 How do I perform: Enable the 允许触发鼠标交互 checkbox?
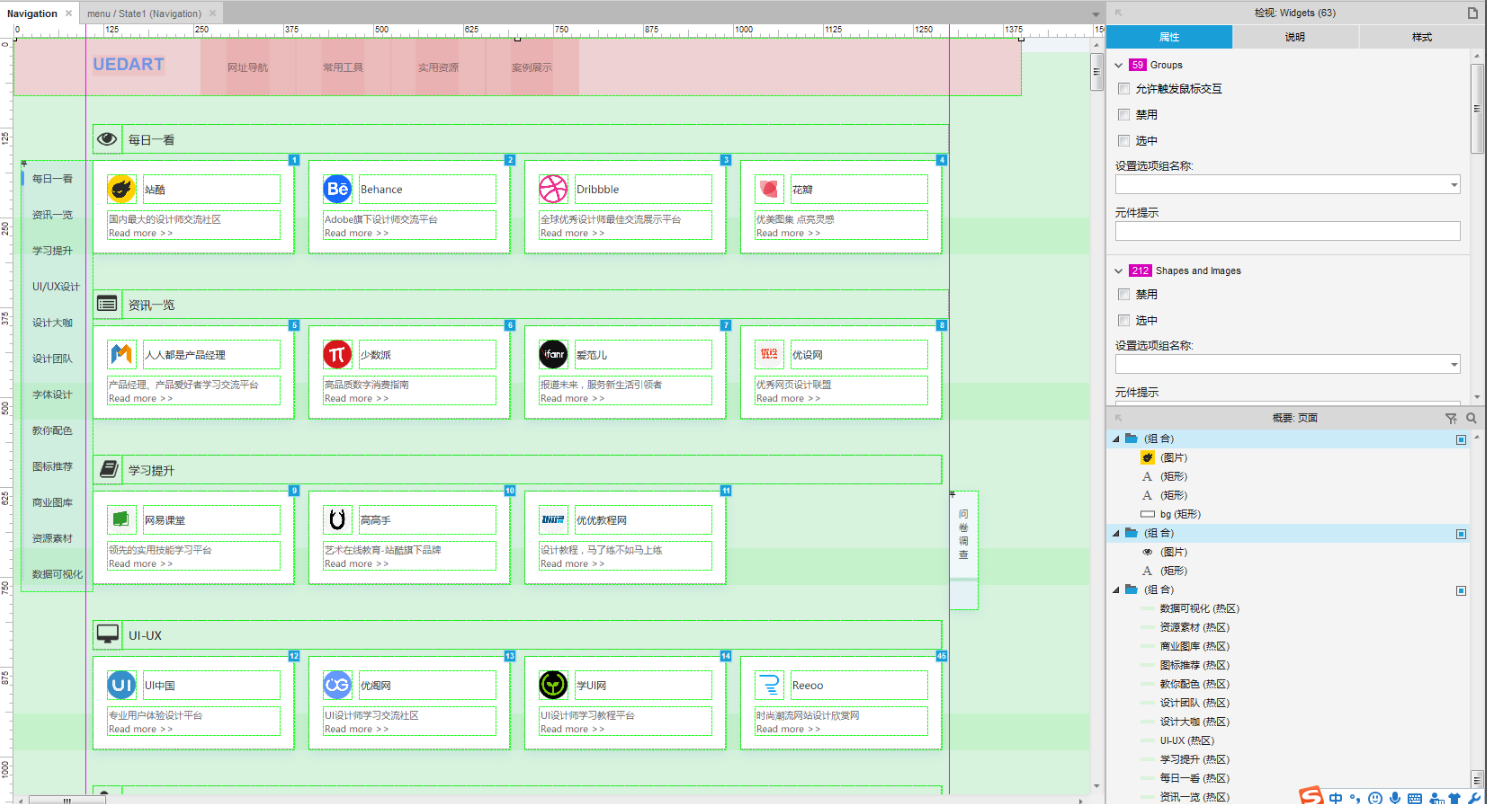[x=1124, y=89]
